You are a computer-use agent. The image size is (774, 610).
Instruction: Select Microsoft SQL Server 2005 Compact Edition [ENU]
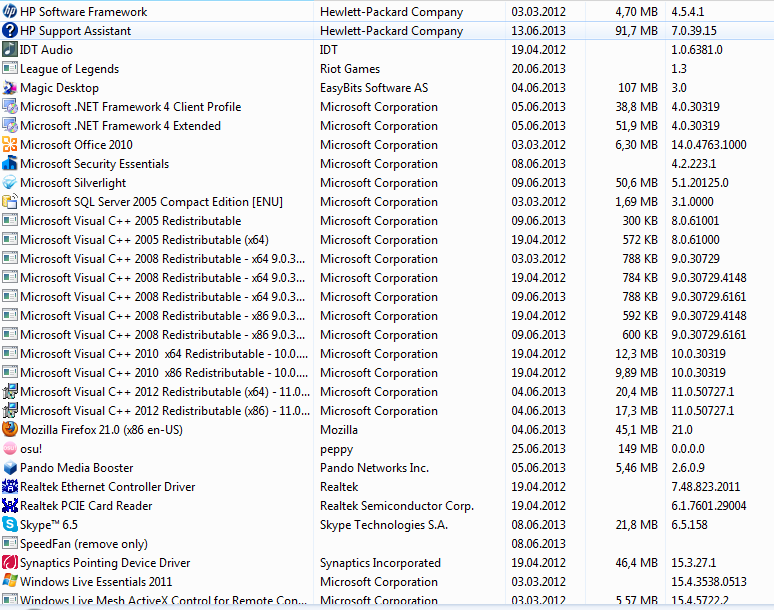tap(152, 202)
